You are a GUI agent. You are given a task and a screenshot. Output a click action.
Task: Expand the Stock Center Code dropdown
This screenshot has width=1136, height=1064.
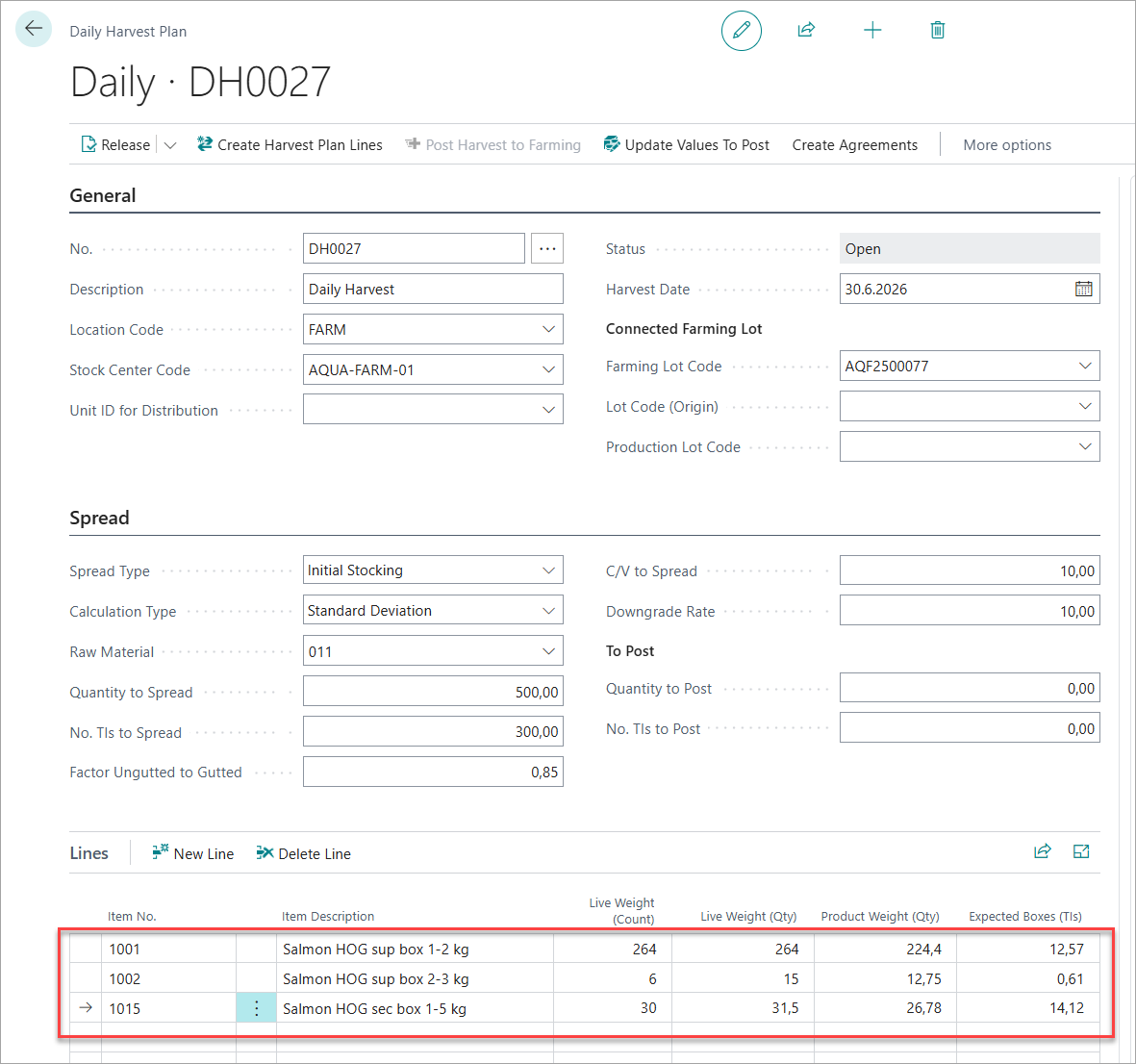click(548, 369)
